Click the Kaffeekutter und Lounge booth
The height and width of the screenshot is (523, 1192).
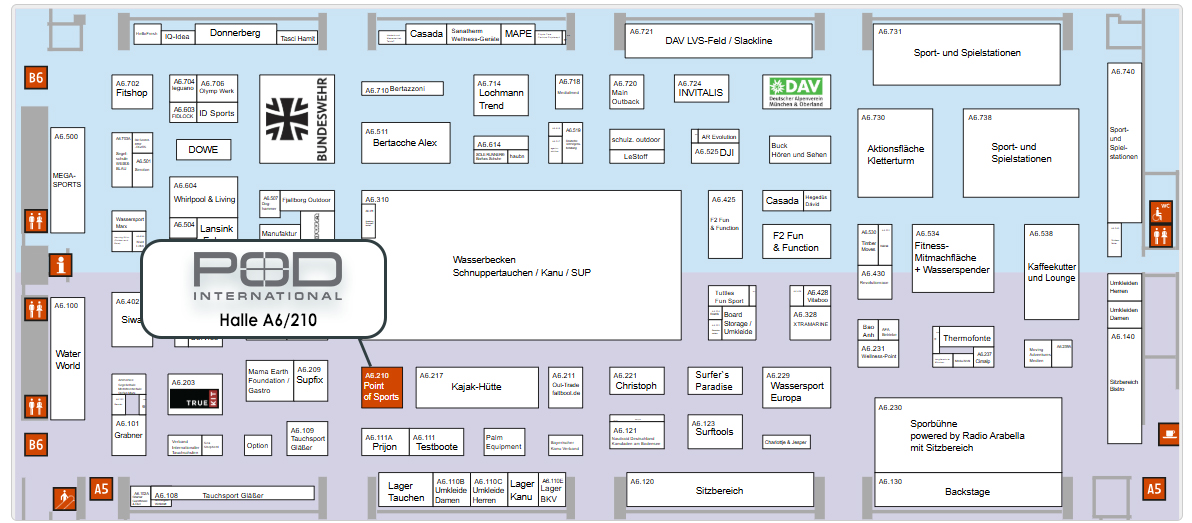(1051, 271)
